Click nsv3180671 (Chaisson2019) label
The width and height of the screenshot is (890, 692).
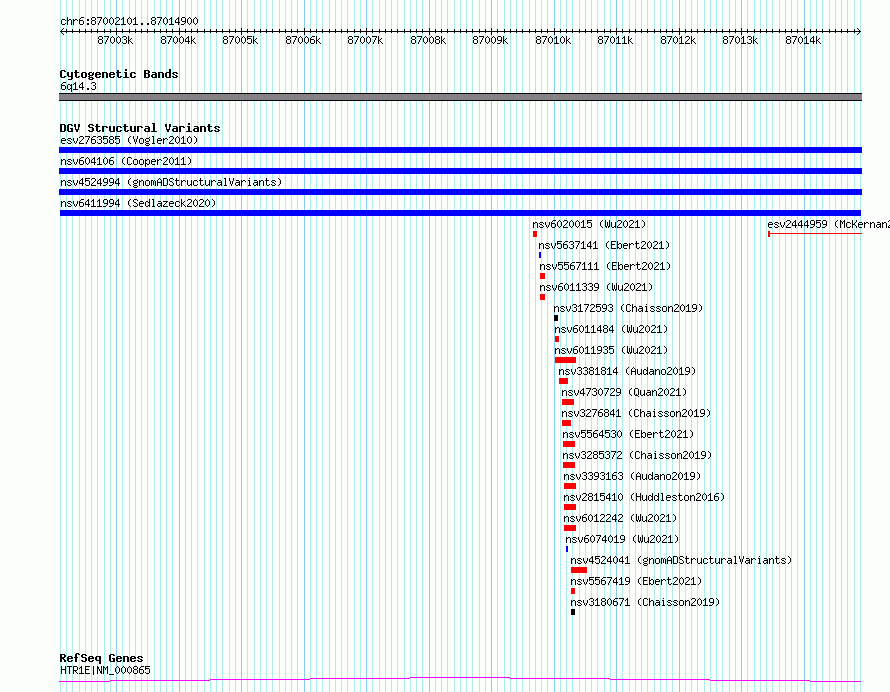point(645,602)
